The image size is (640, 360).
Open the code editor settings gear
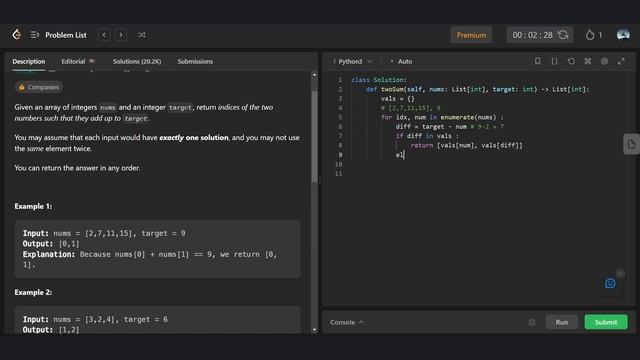[604, 61]
